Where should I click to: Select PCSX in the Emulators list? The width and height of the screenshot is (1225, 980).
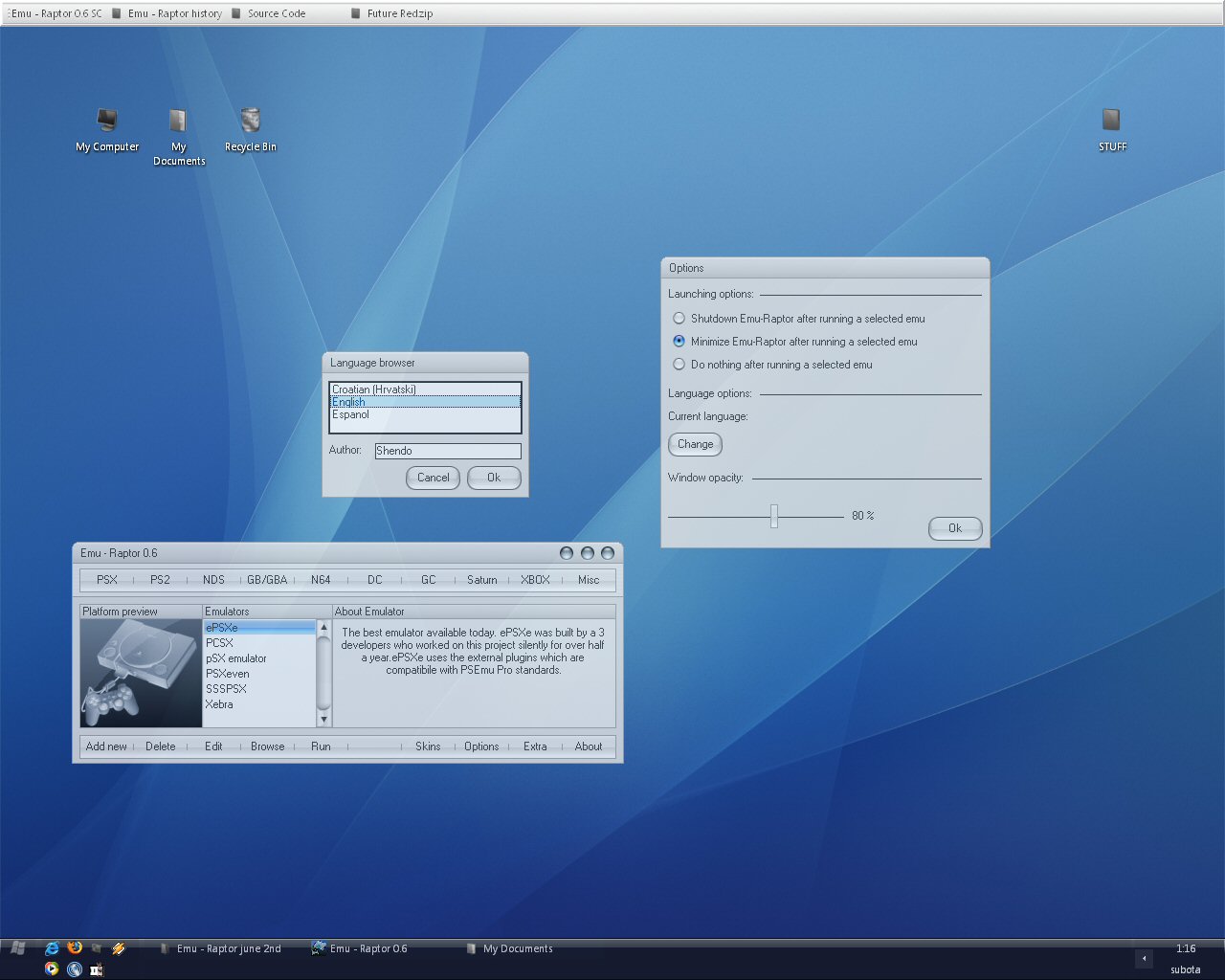(x=259, y=643)
